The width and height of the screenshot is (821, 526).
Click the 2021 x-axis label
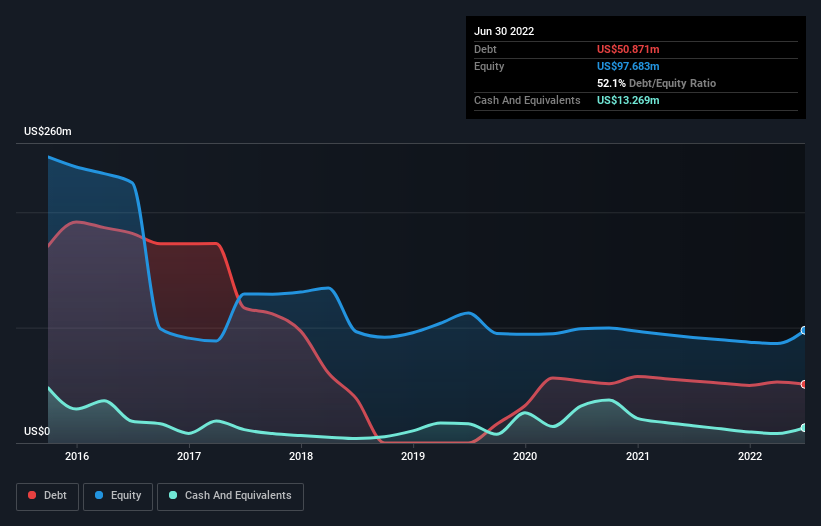point(638,456)
